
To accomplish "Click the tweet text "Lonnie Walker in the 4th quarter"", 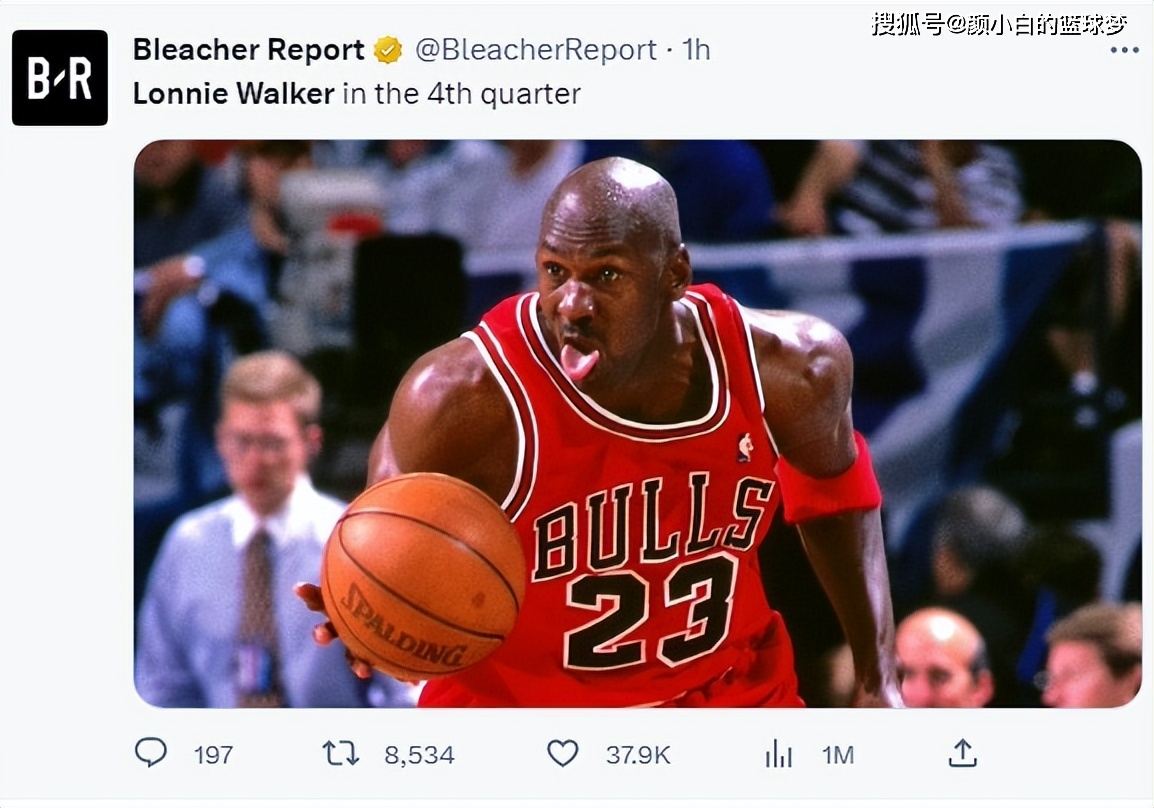I will tap(357, 94).
